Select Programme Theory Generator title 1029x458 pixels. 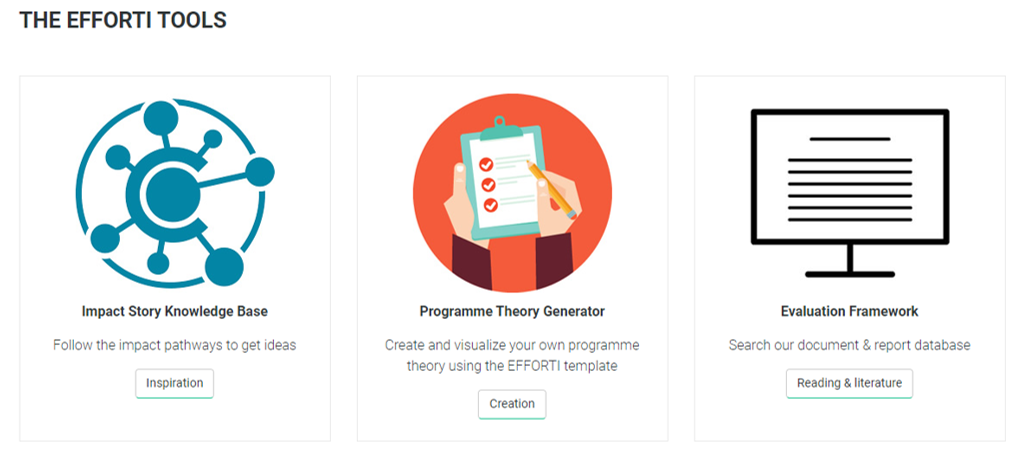(x=512, y=311)
